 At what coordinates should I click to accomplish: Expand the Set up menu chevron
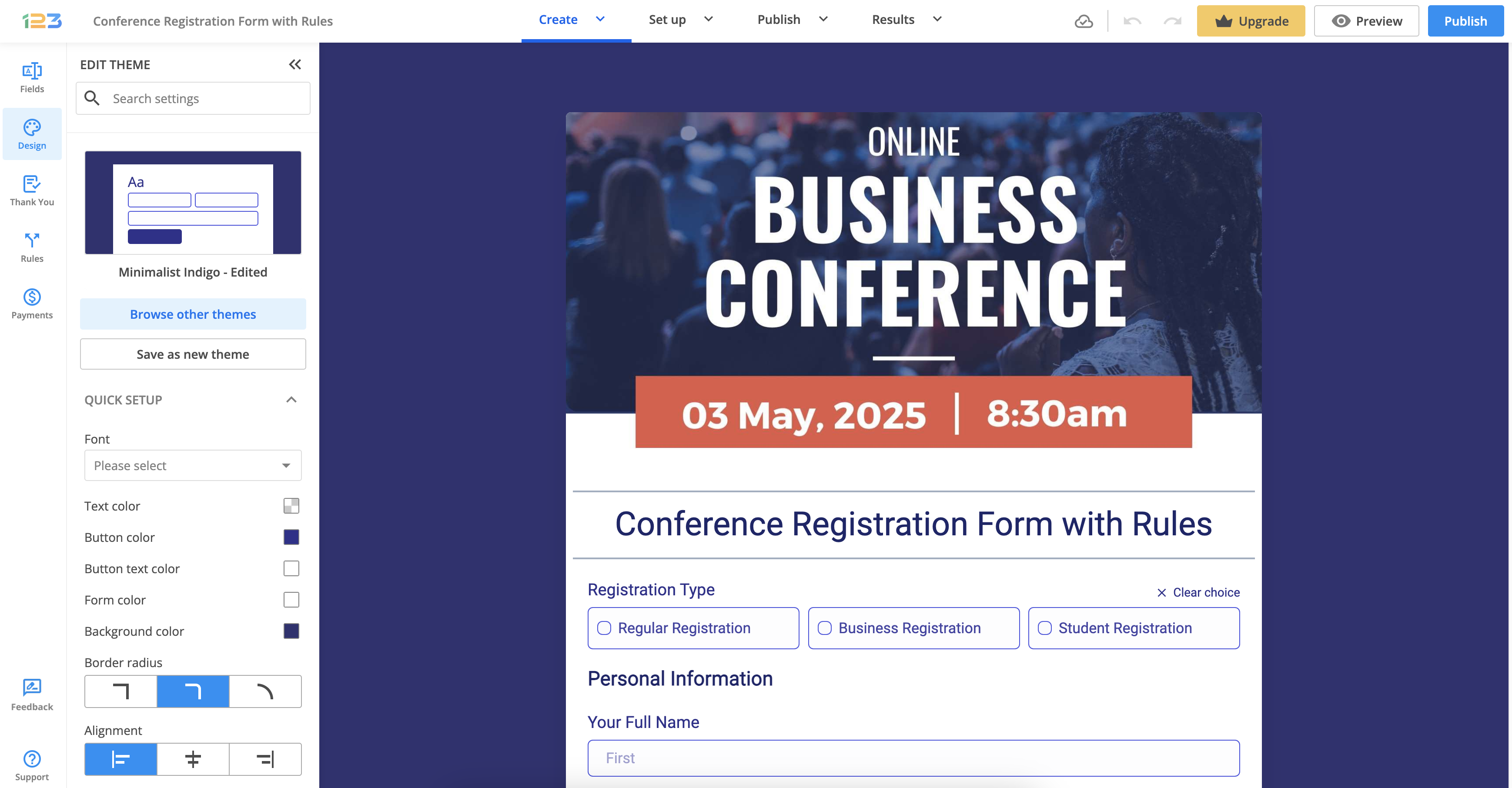[x=709, y=20]
